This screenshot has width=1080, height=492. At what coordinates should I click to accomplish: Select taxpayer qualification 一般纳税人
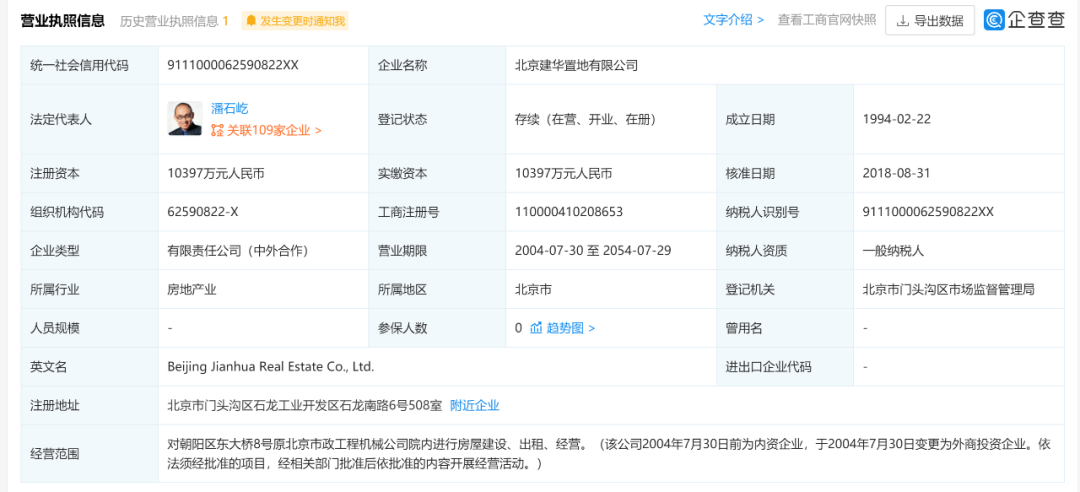point(893,251)
